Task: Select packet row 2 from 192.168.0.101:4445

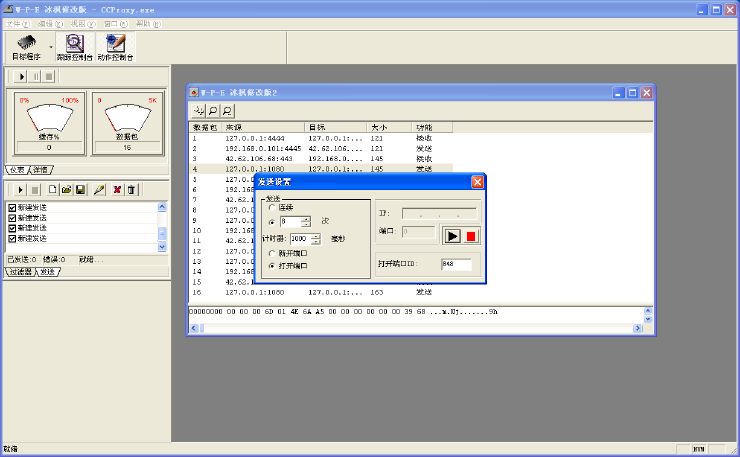Action: (321, 149)
